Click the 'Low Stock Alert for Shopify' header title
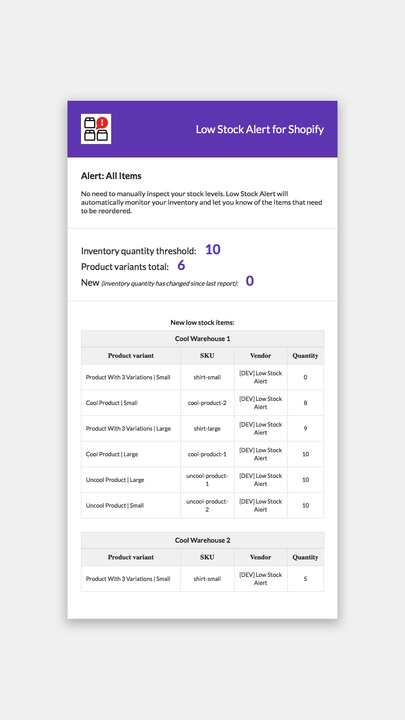This screenshot has width=405, height=720. pyautogui.click(x=260, y=129)
